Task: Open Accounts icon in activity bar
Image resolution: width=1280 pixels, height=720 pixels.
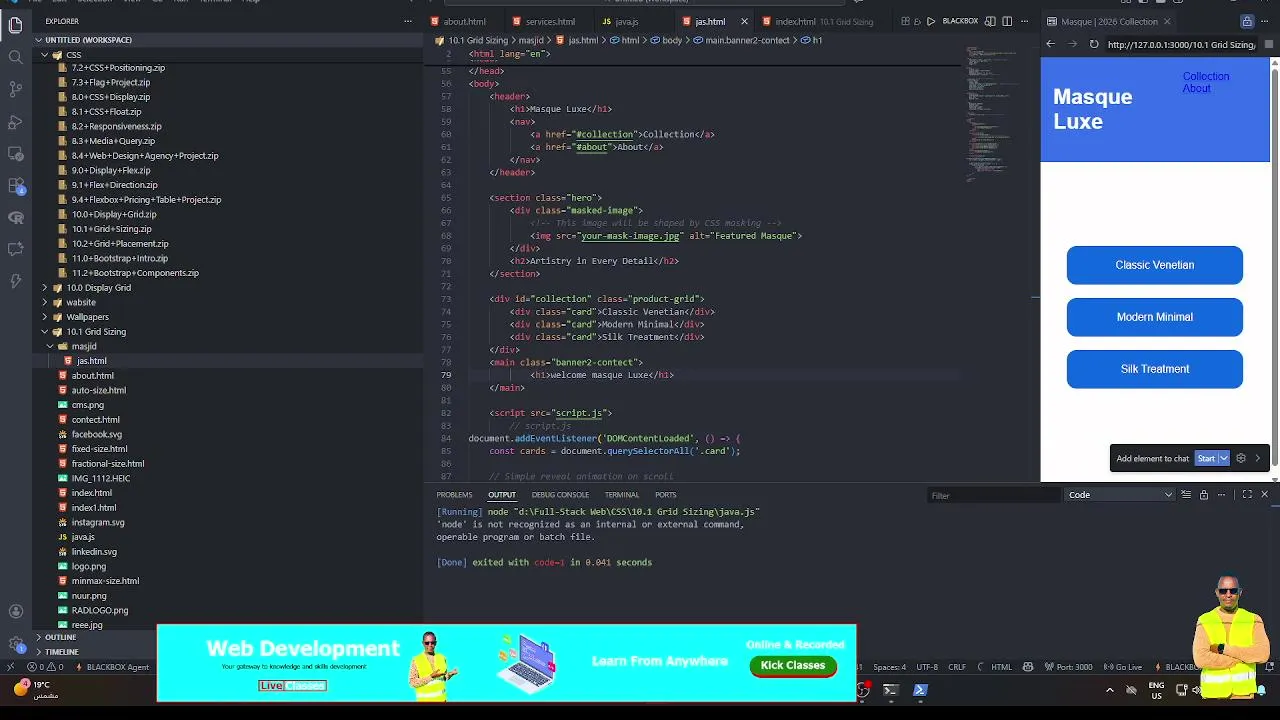Action: tap(15, 611)
